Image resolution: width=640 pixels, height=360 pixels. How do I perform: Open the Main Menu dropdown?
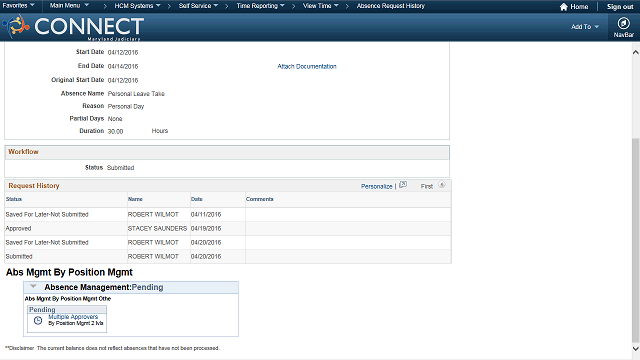[69, 6]
